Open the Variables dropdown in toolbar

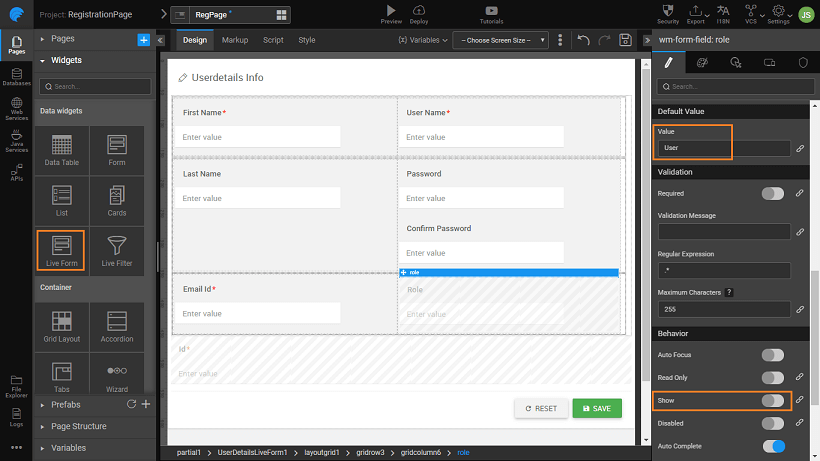(422, 40)
